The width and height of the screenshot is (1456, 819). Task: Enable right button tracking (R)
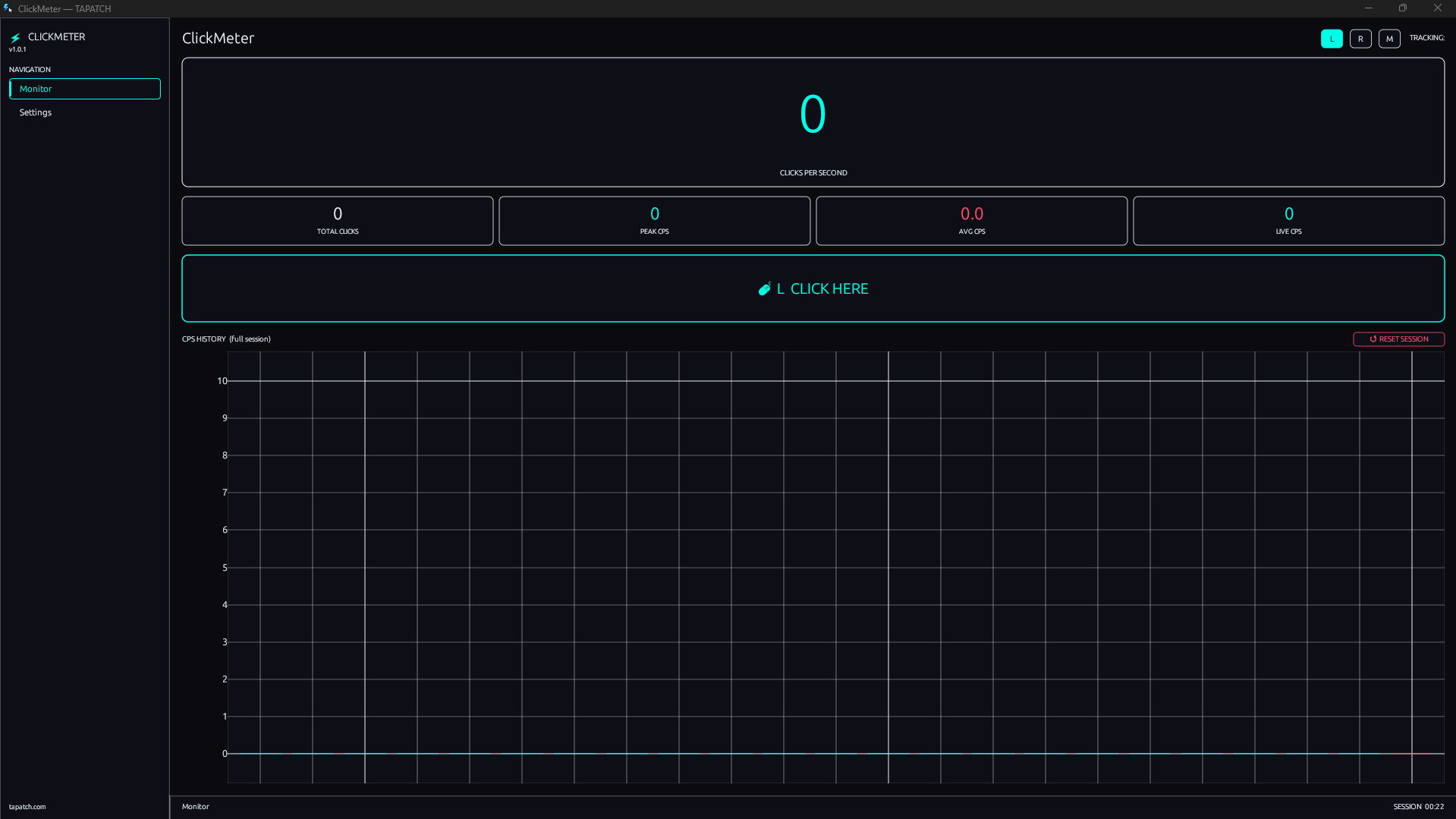[1360, 39]
